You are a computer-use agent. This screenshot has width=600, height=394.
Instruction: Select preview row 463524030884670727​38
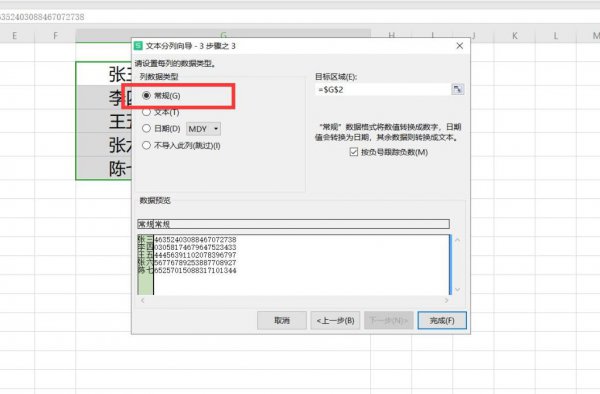click(x=195, y=240)
